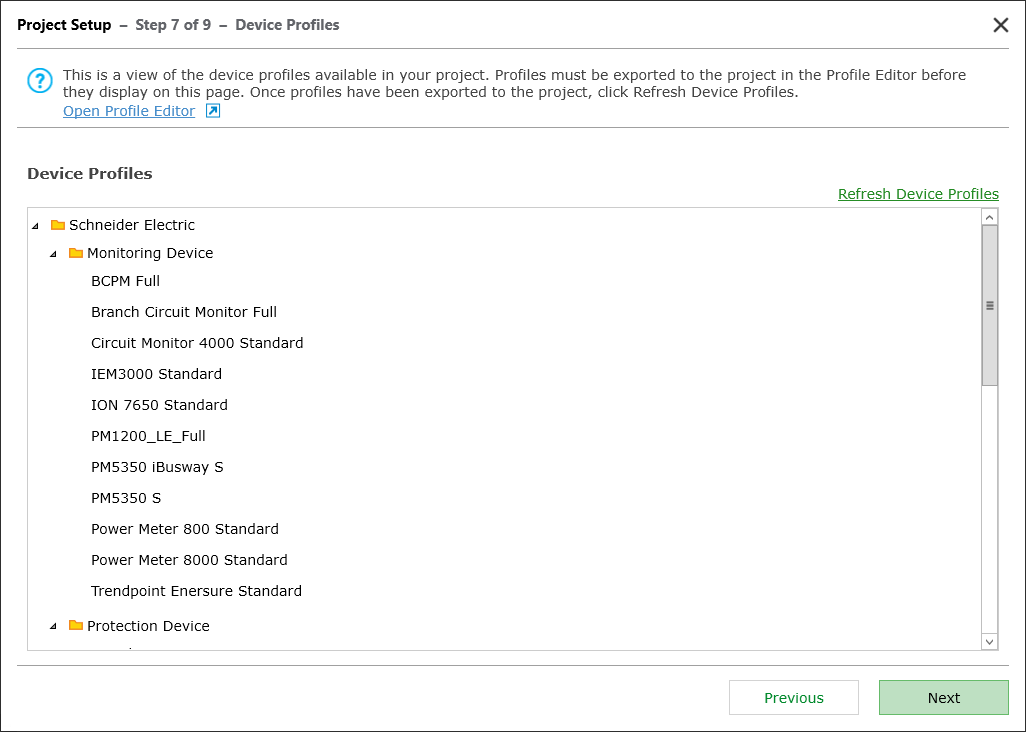The image size is (1026, 732).
Task: Collapse the Protection Device tree node
Action: [55, 626]
